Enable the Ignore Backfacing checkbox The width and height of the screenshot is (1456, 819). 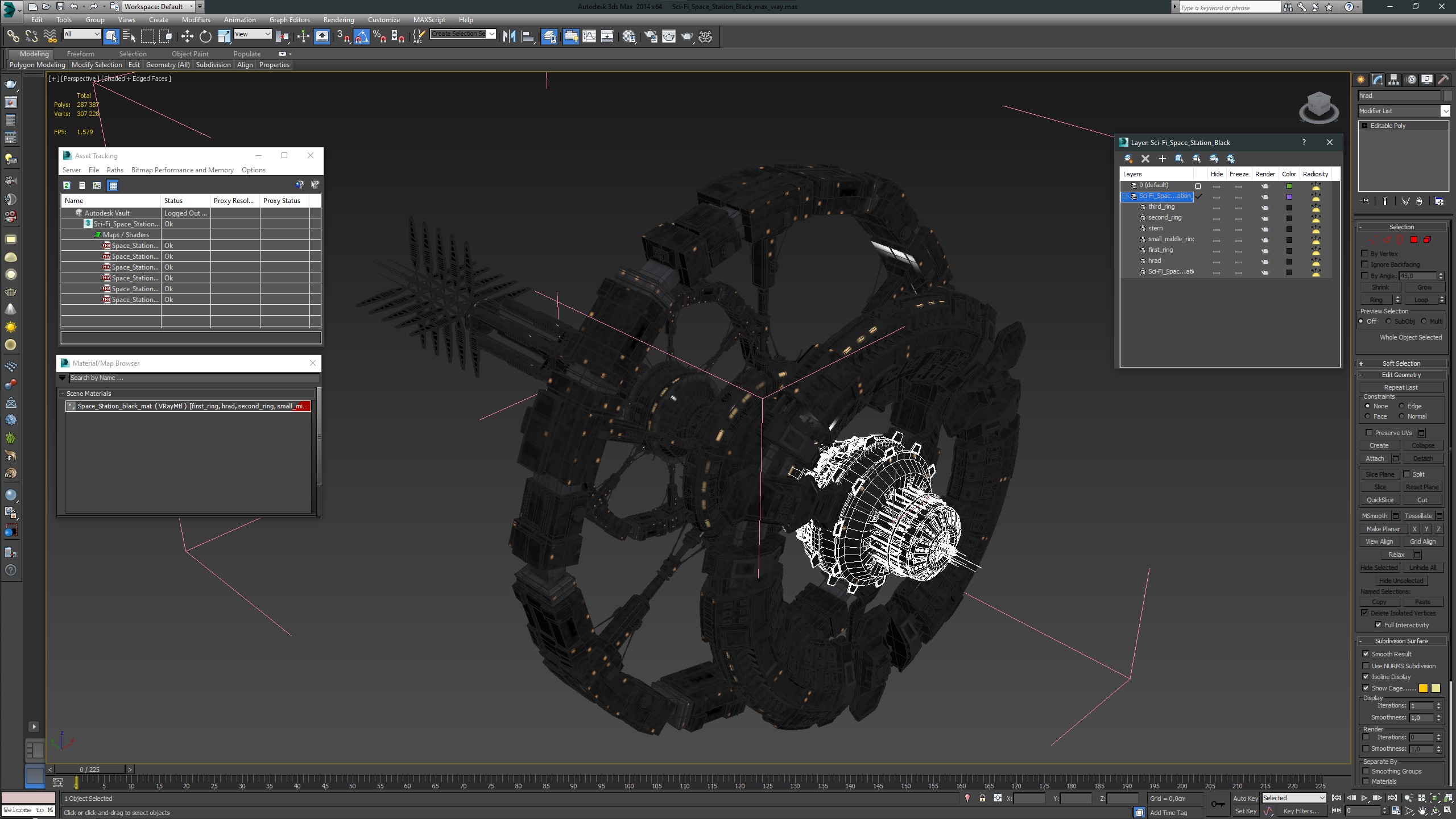pos(1365,264)
